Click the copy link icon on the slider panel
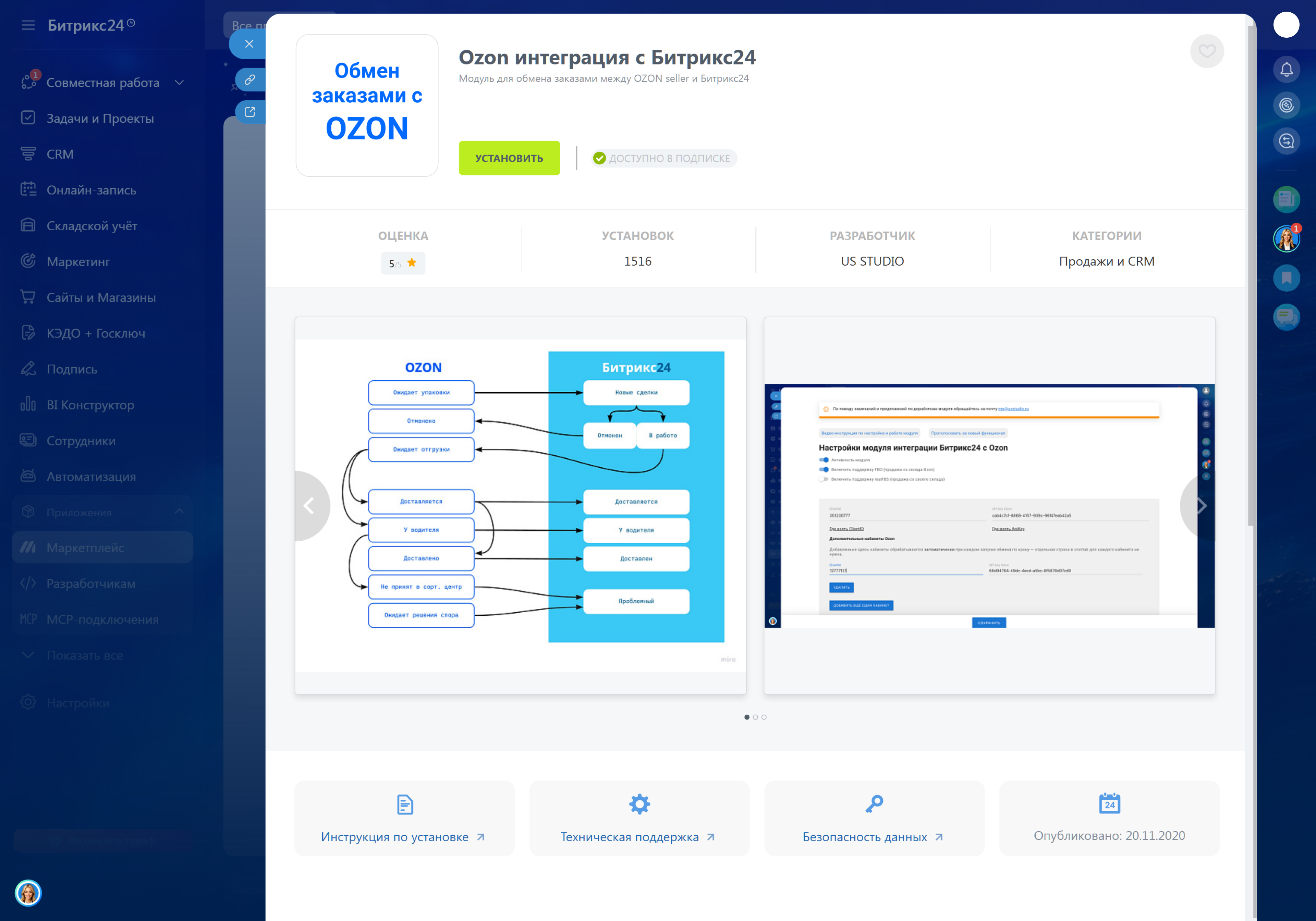This screenshot has height=921, width=1316. [x=250, y=80]
